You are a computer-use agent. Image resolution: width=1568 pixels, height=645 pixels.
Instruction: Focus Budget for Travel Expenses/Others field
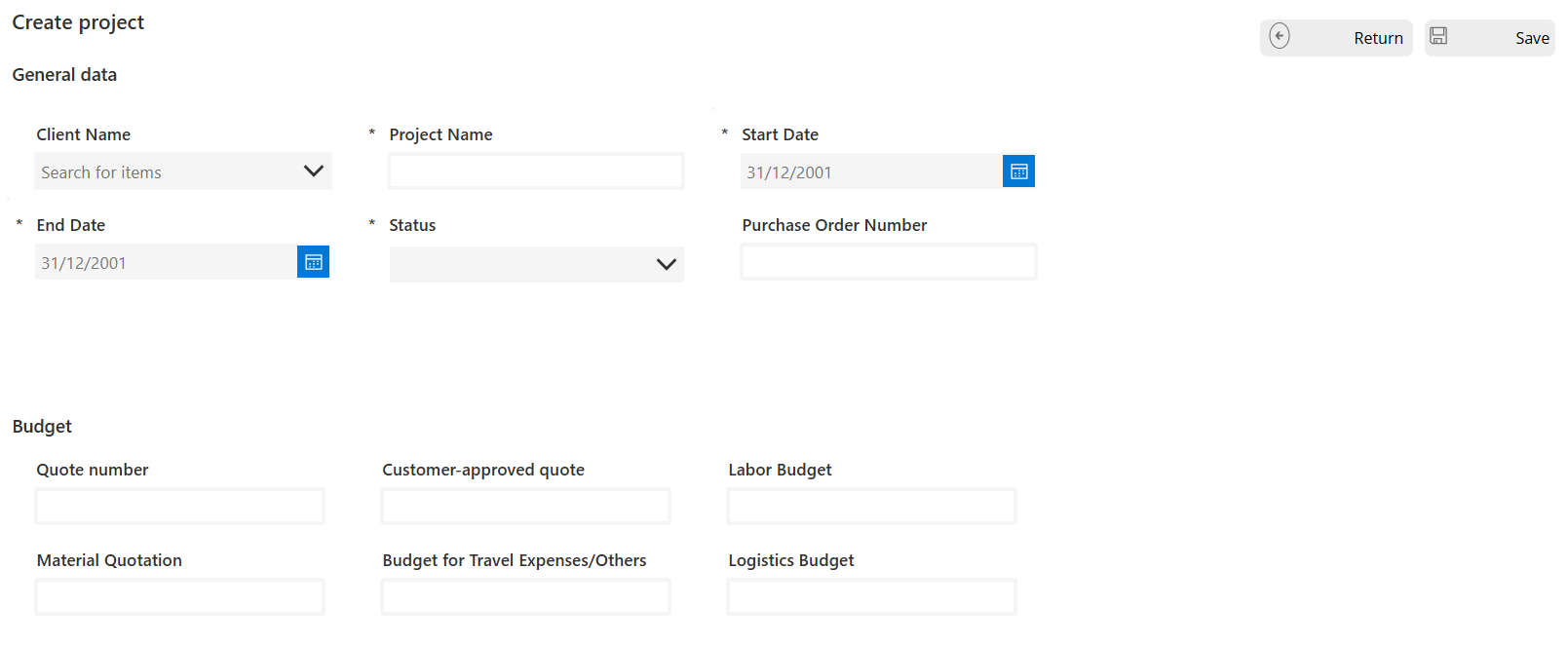pos(525,597)
